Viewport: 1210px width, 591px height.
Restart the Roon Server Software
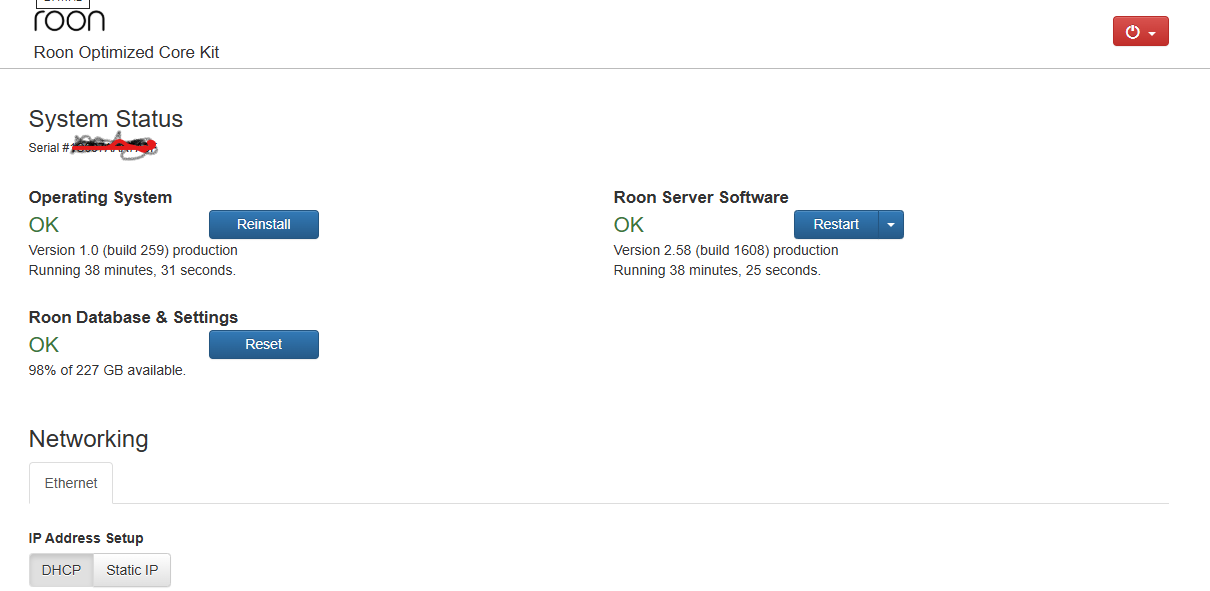835,224
